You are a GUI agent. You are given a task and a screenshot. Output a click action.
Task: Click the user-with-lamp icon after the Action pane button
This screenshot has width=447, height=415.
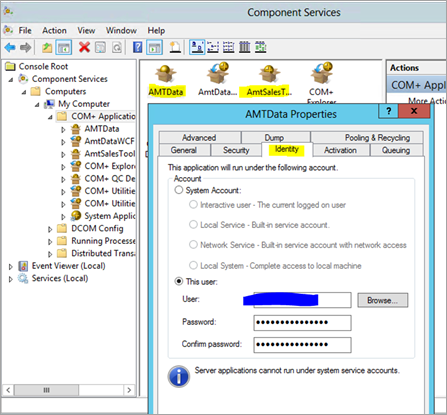click(175, 47)
